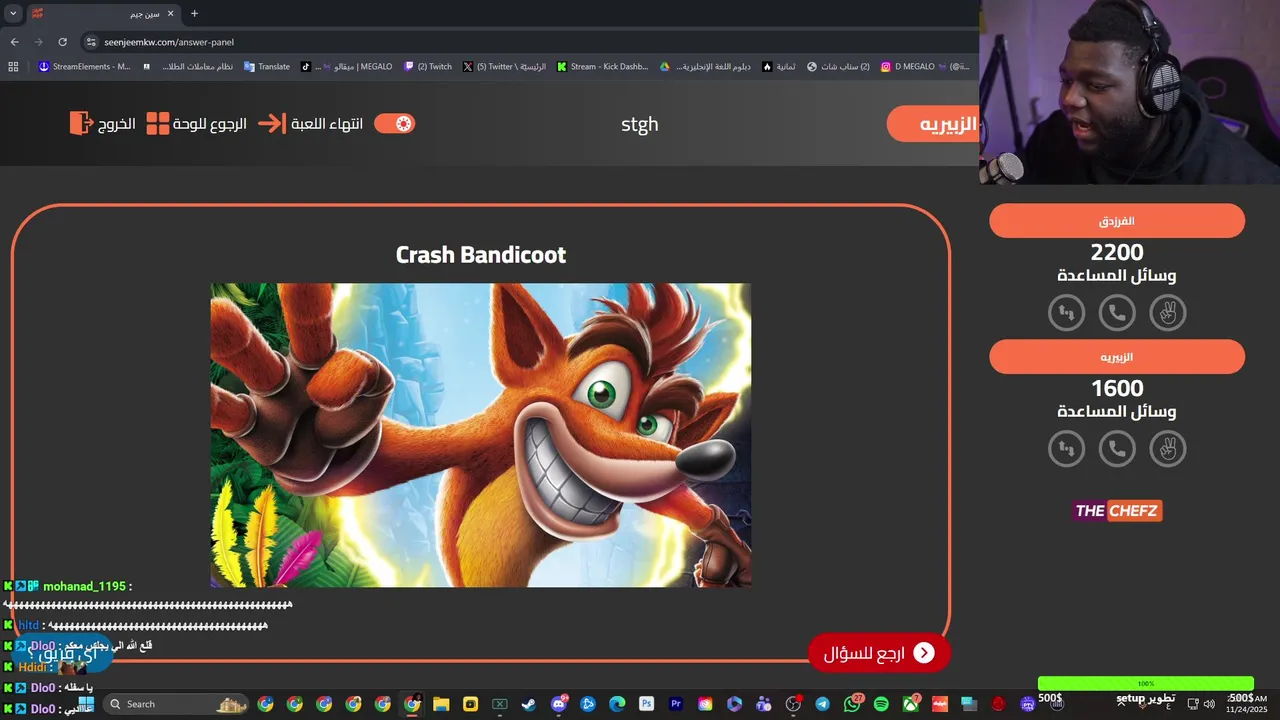Click the leftmost help icon under score 1600
Screen dimensions: 1280x720
pyautogui.click(x=1067, y=449)
